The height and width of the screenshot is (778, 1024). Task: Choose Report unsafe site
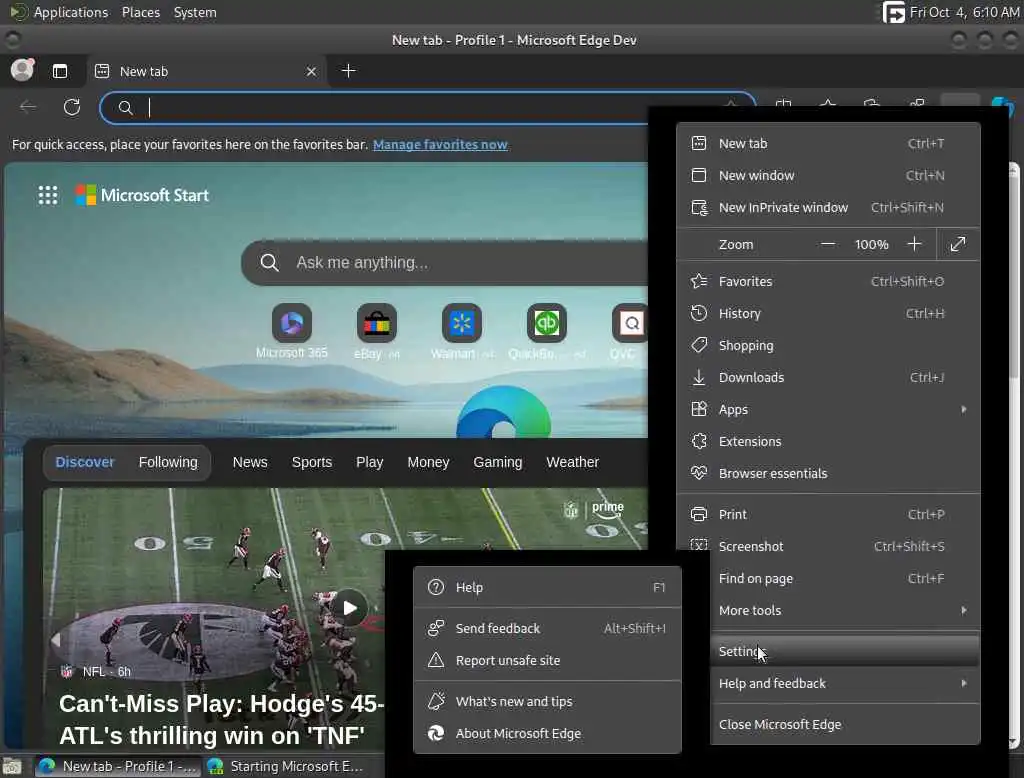tap(547, 660)
